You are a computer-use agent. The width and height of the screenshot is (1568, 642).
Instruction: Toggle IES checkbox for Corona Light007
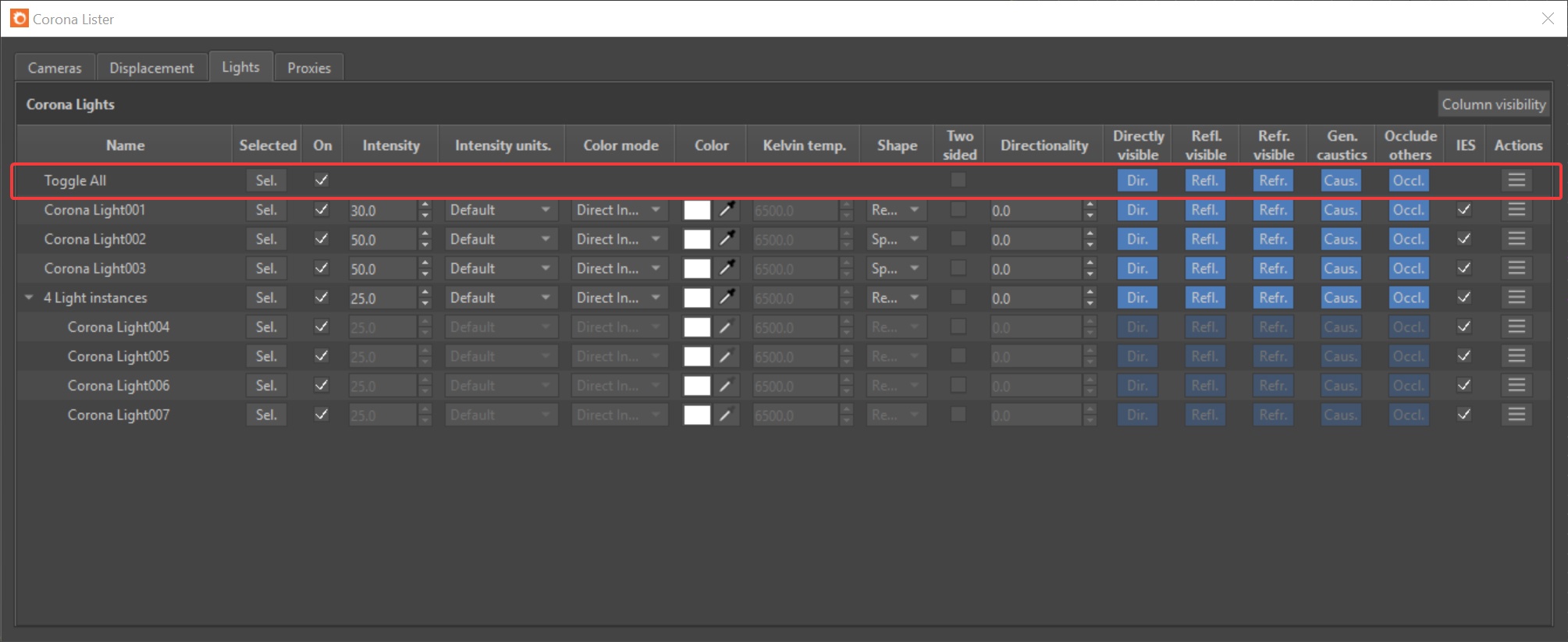pos(1464,415)
